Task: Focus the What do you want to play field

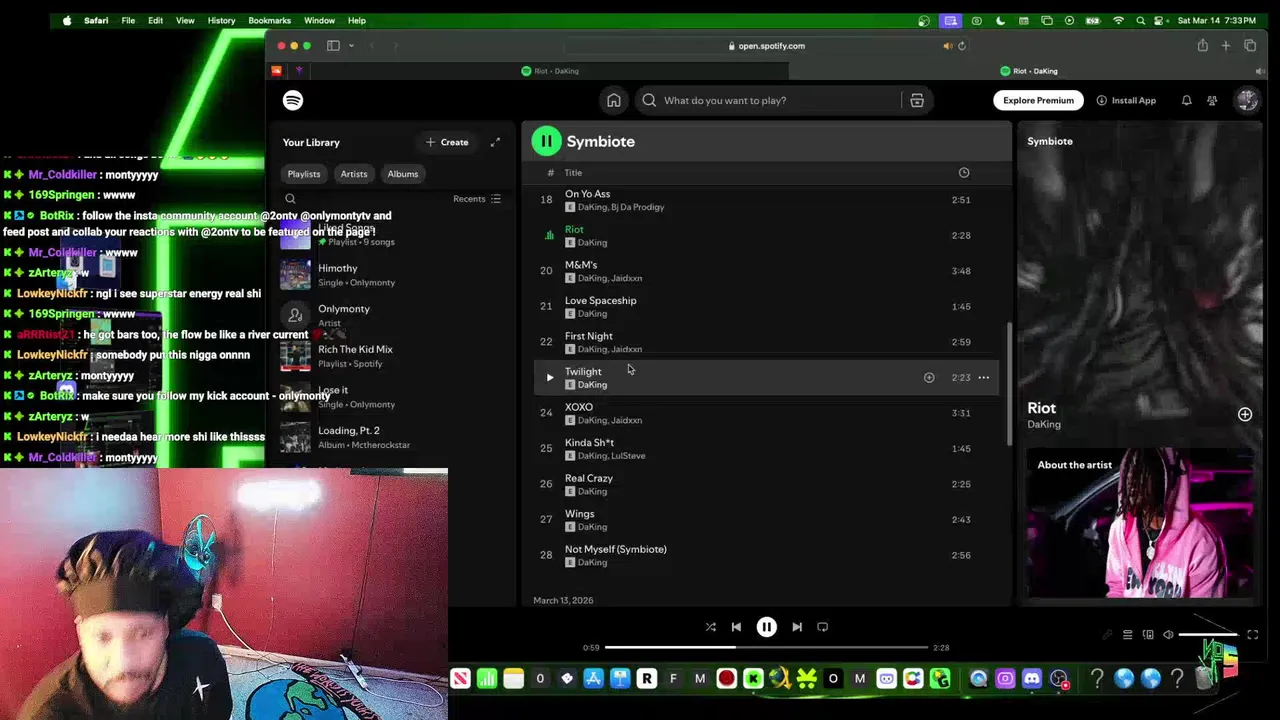Action: point(768,100)
